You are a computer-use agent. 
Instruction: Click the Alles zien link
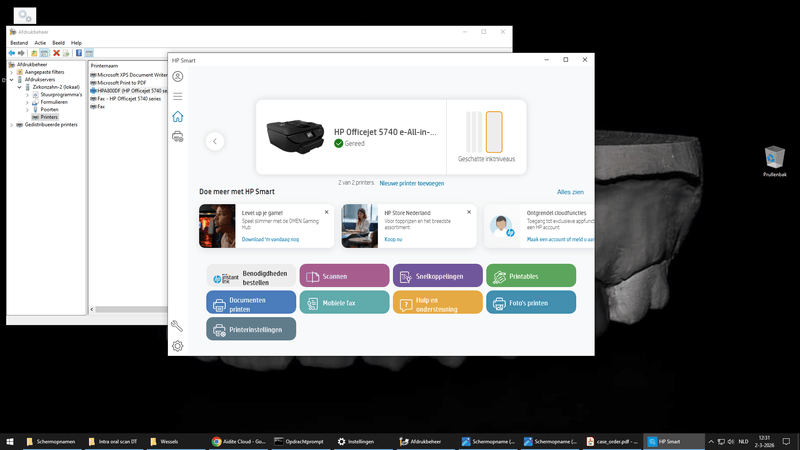(570, 192)
